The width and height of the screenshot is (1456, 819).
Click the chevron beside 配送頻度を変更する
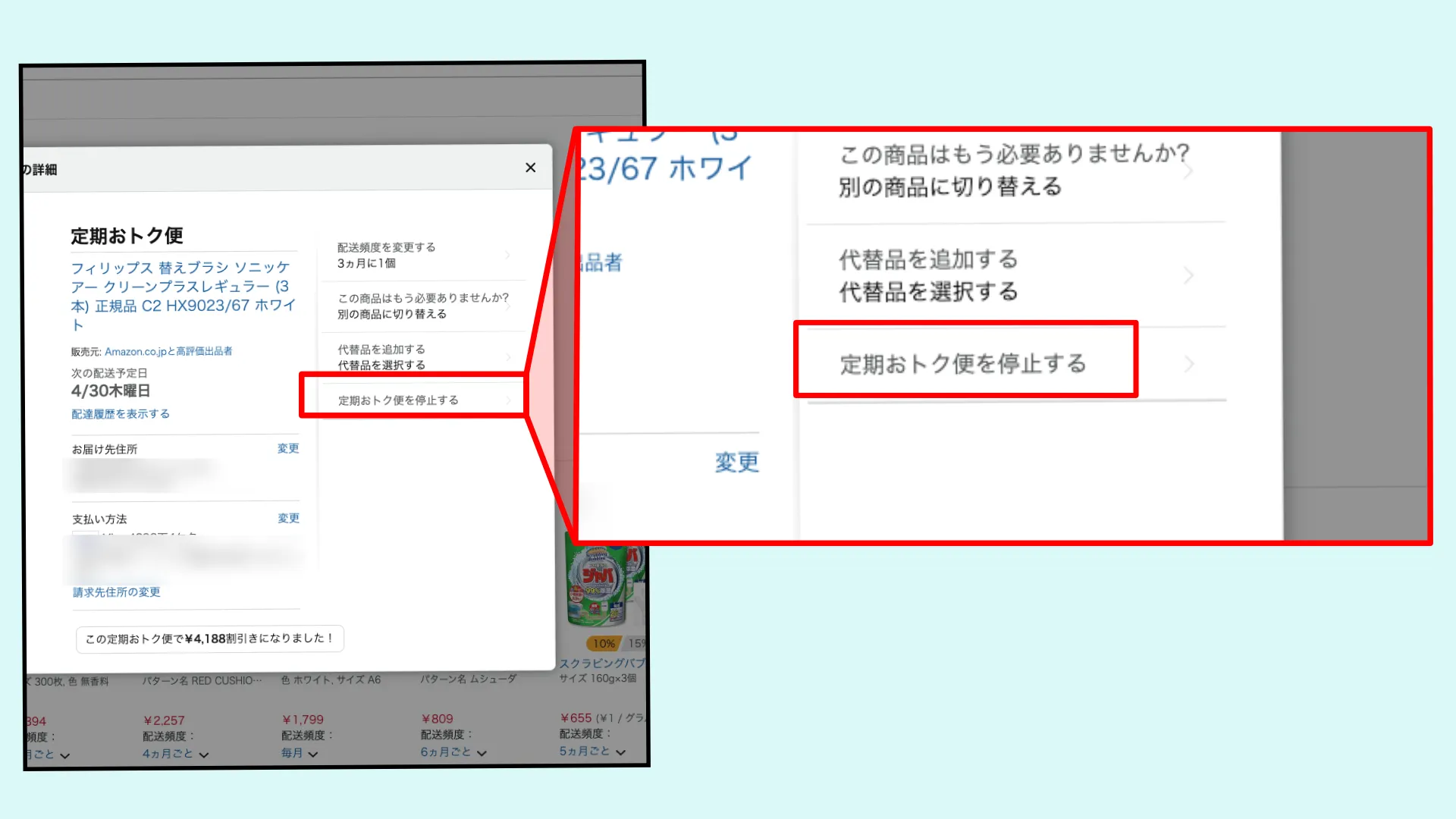pyautogui.click(x=509, y=255)
